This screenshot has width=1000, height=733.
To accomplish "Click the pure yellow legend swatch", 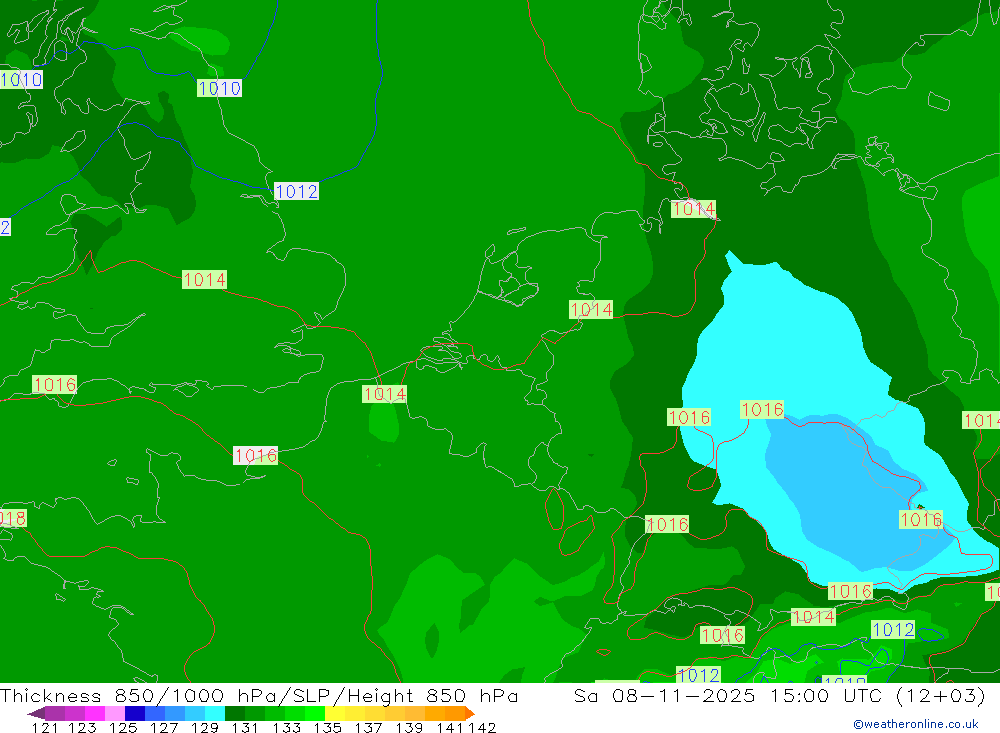I will [x=335, y=713].
